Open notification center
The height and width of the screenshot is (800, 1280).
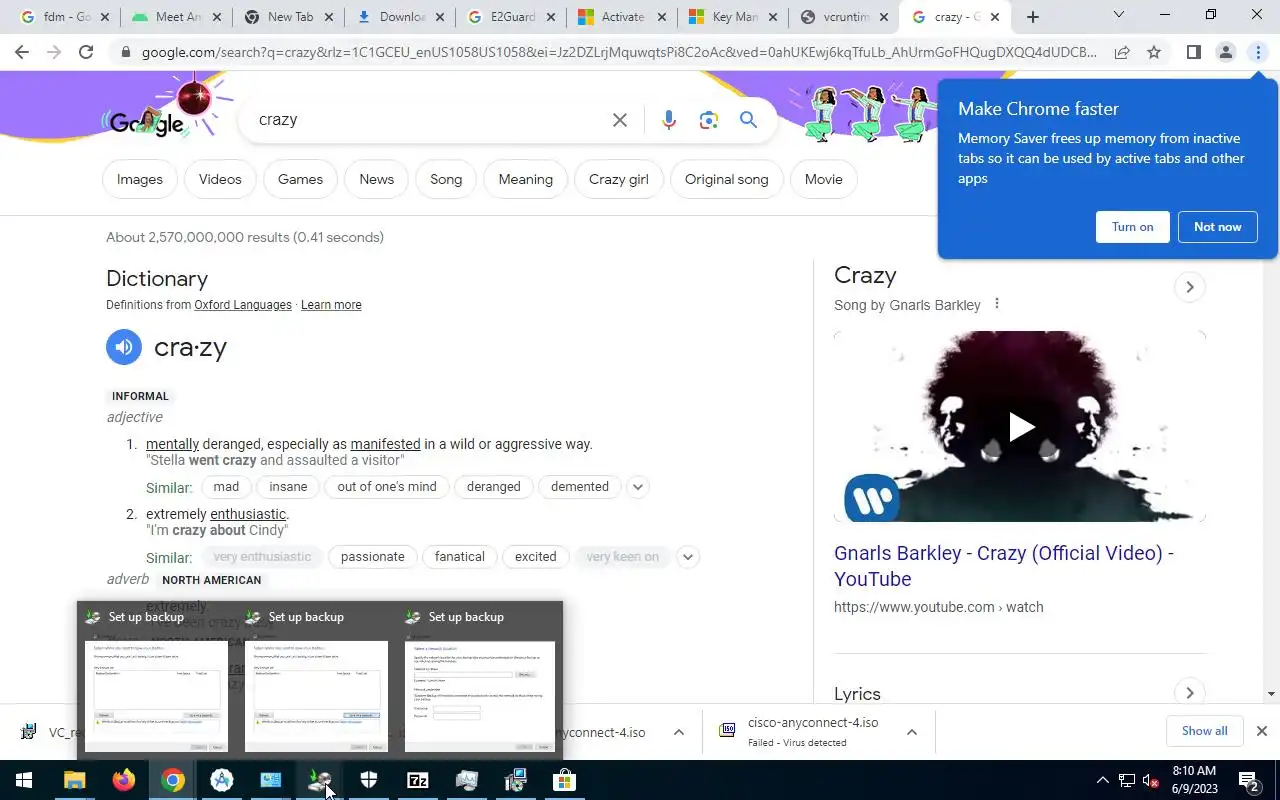(x=1250, y=781)
